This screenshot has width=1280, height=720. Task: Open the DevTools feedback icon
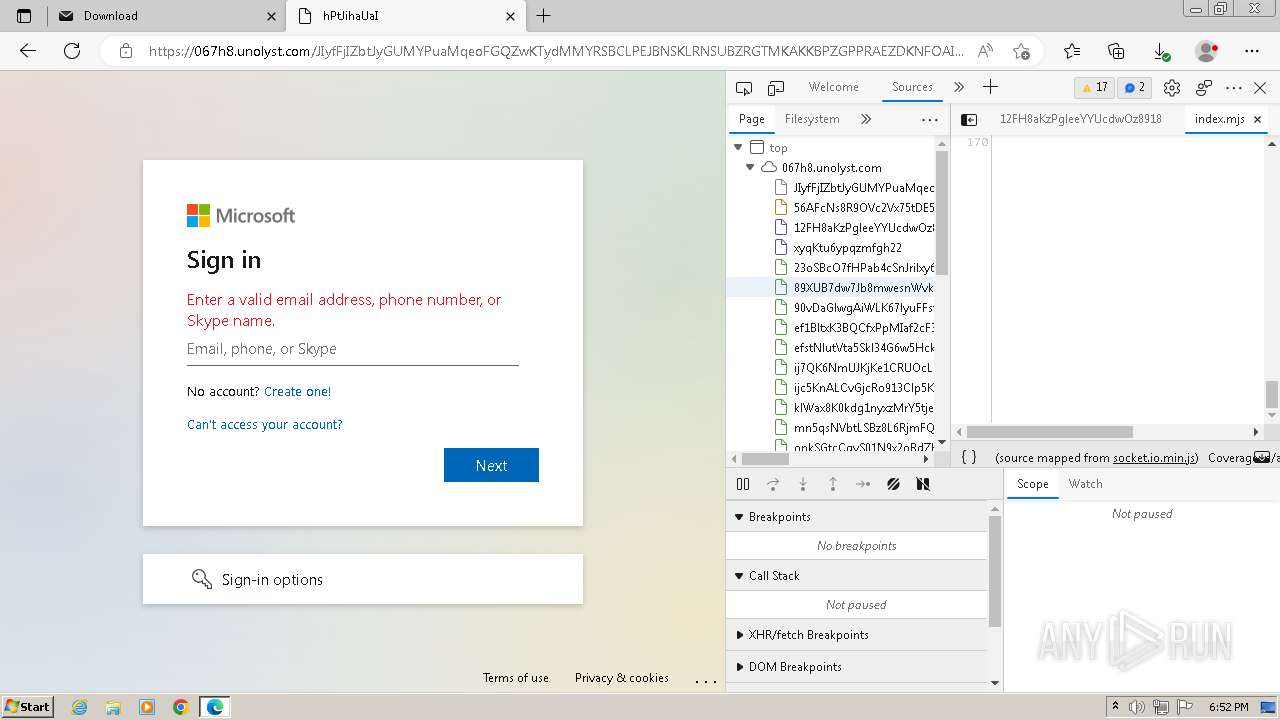click(1204, 88)
